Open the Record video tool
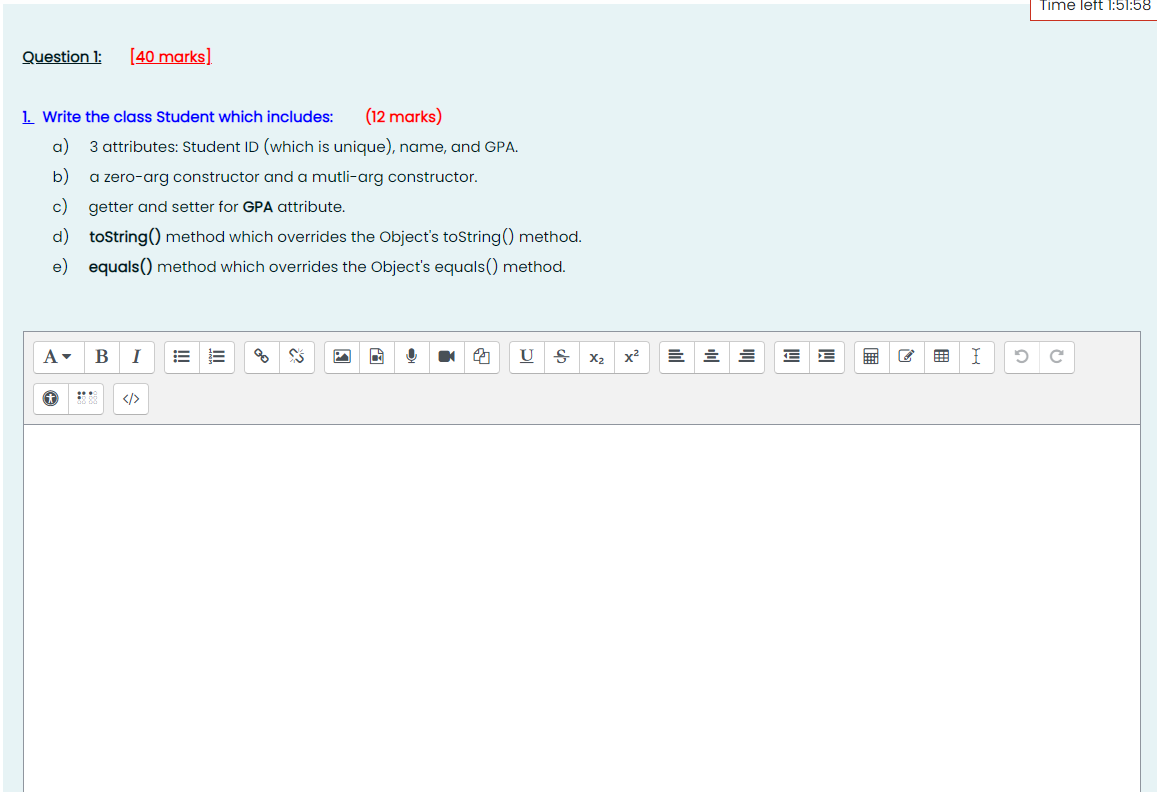The image size is (1157, 792). coord(446,356)
